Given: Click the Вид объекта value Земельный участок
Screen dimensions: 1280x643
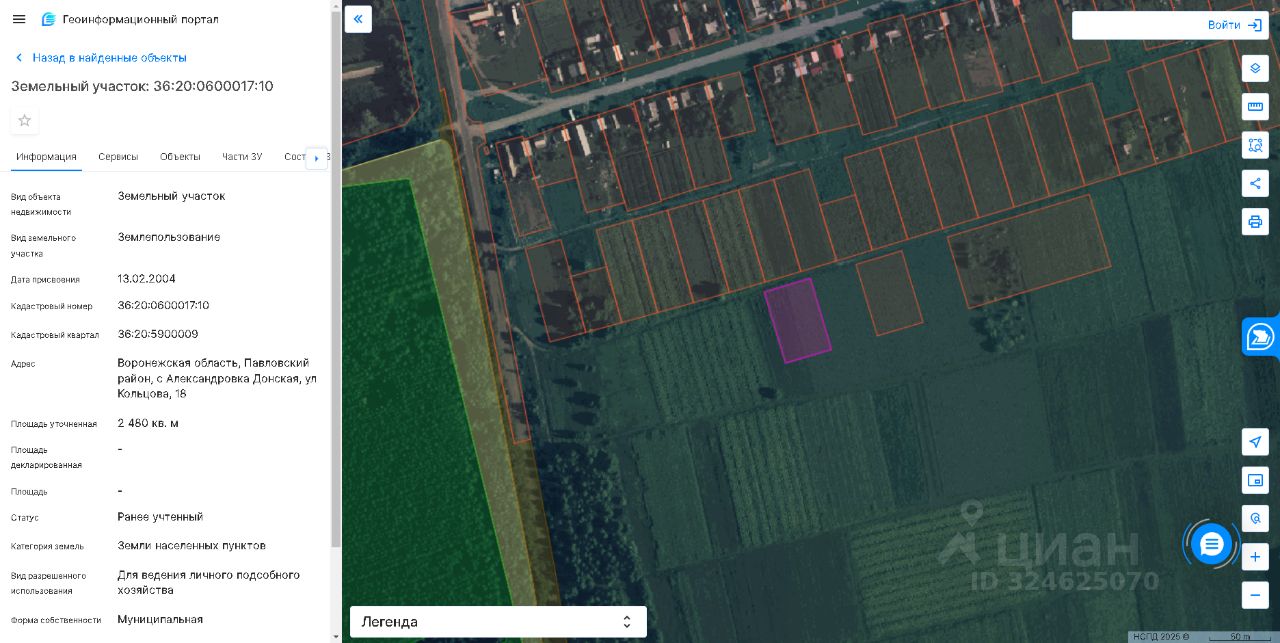Looking at the screenshot, I should point(171,196).
